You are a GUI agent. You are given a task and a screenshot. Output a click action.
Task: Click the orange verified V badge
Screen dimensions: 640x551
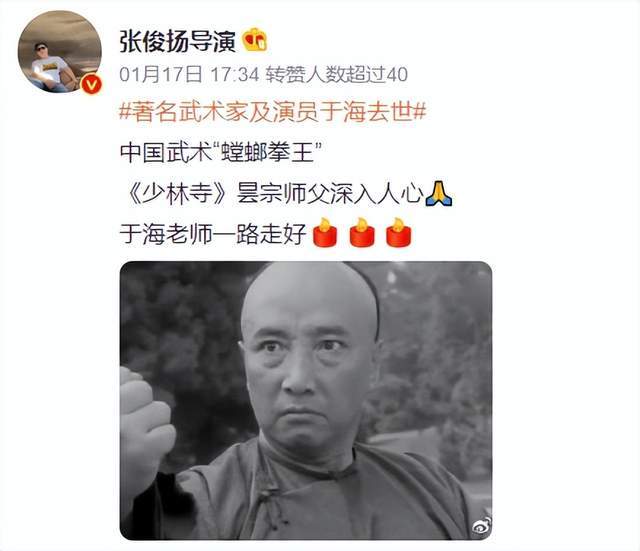[91, 84]
